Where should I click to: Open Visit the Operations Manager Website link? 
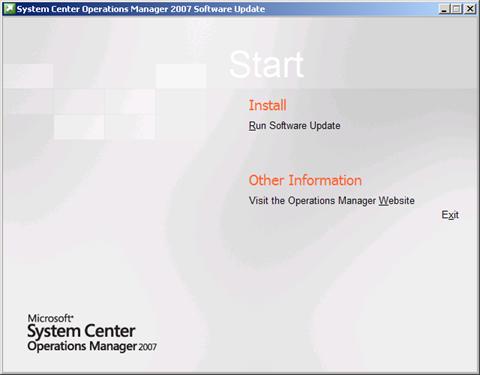pyautogui.click(x=332, y=201)
